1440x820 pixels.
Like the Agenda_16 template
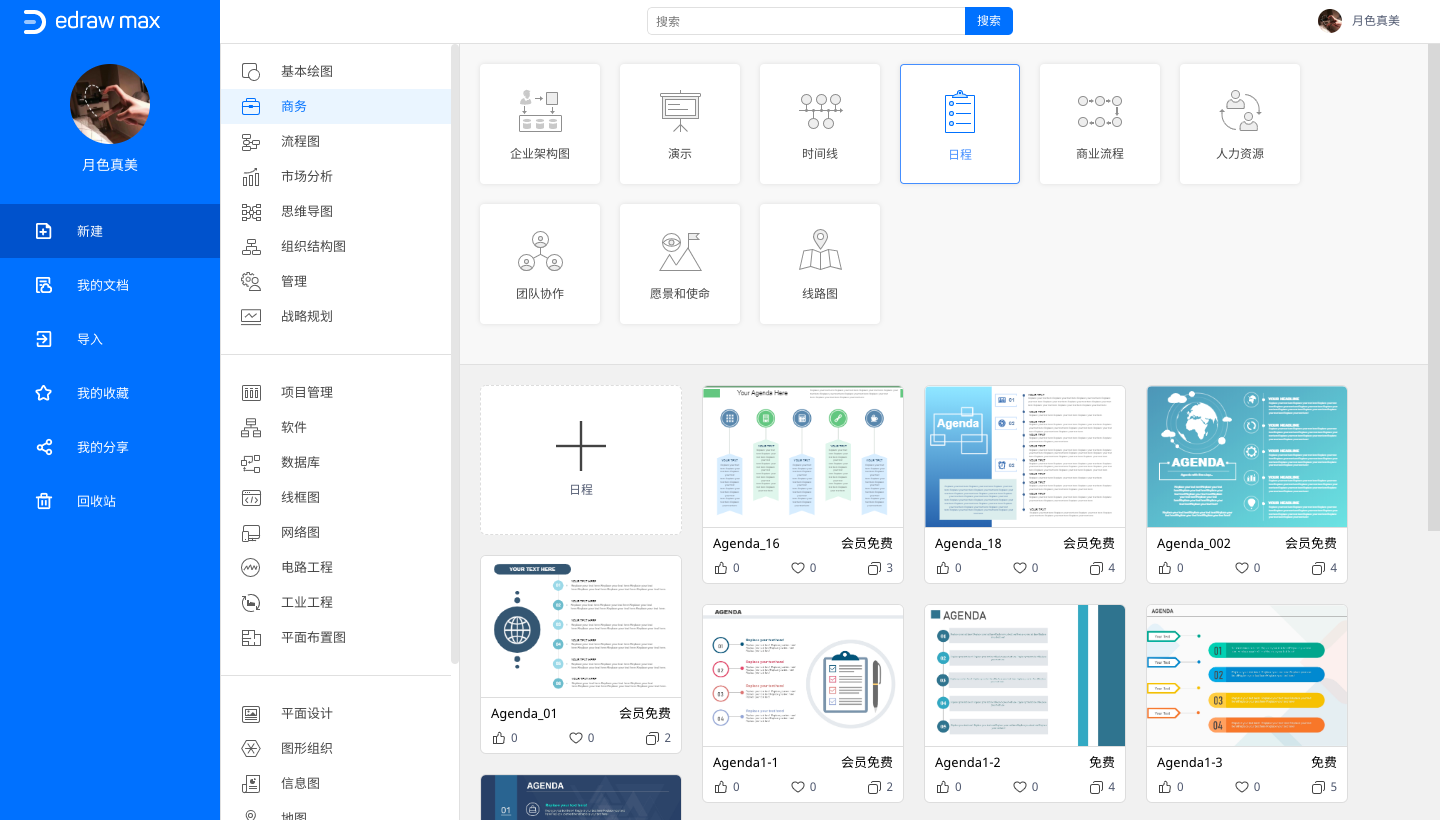tap(722, 568)
